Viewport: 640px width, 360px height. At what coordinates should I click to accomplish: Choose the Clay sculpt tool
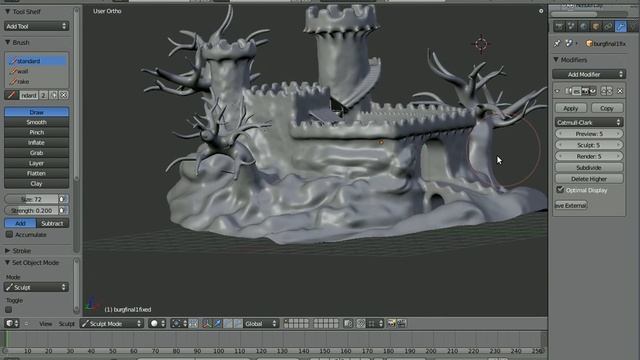tap(36, 183)
